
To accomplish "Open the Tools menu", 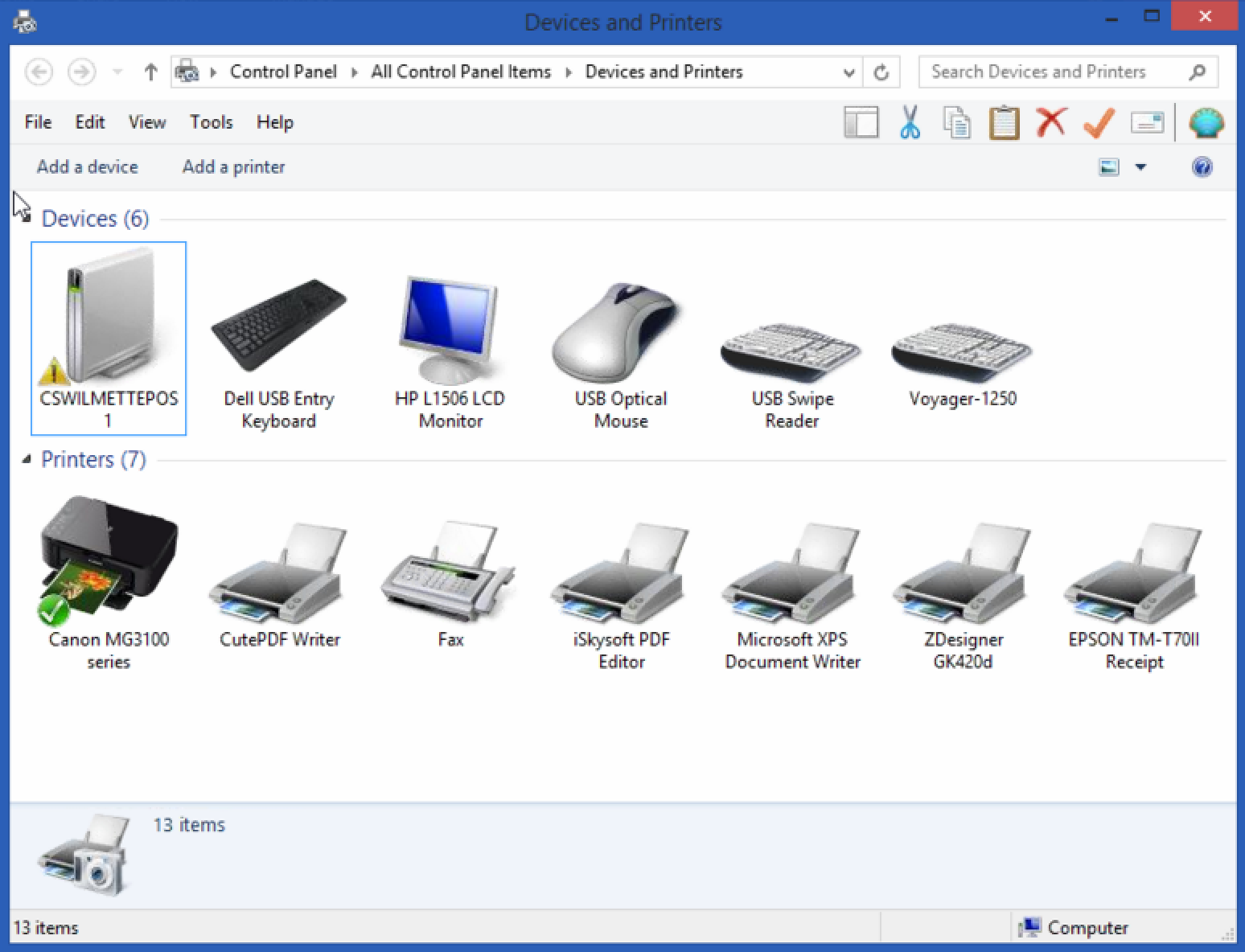I will pos(211,122).
